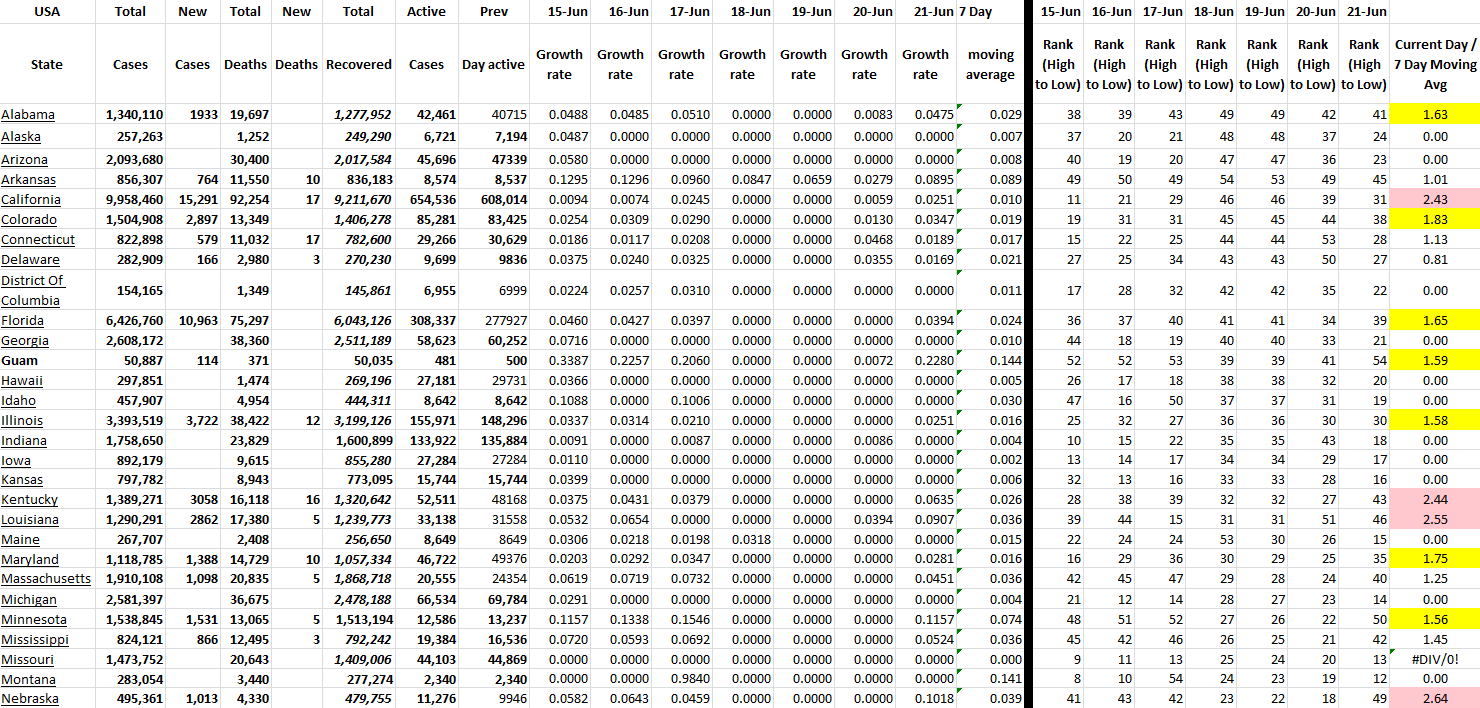This screenshot has width=1480, height=708.
Task: Select the Current Day / 7 Day Moving Avg header
Action: [x=1435, y=64]
